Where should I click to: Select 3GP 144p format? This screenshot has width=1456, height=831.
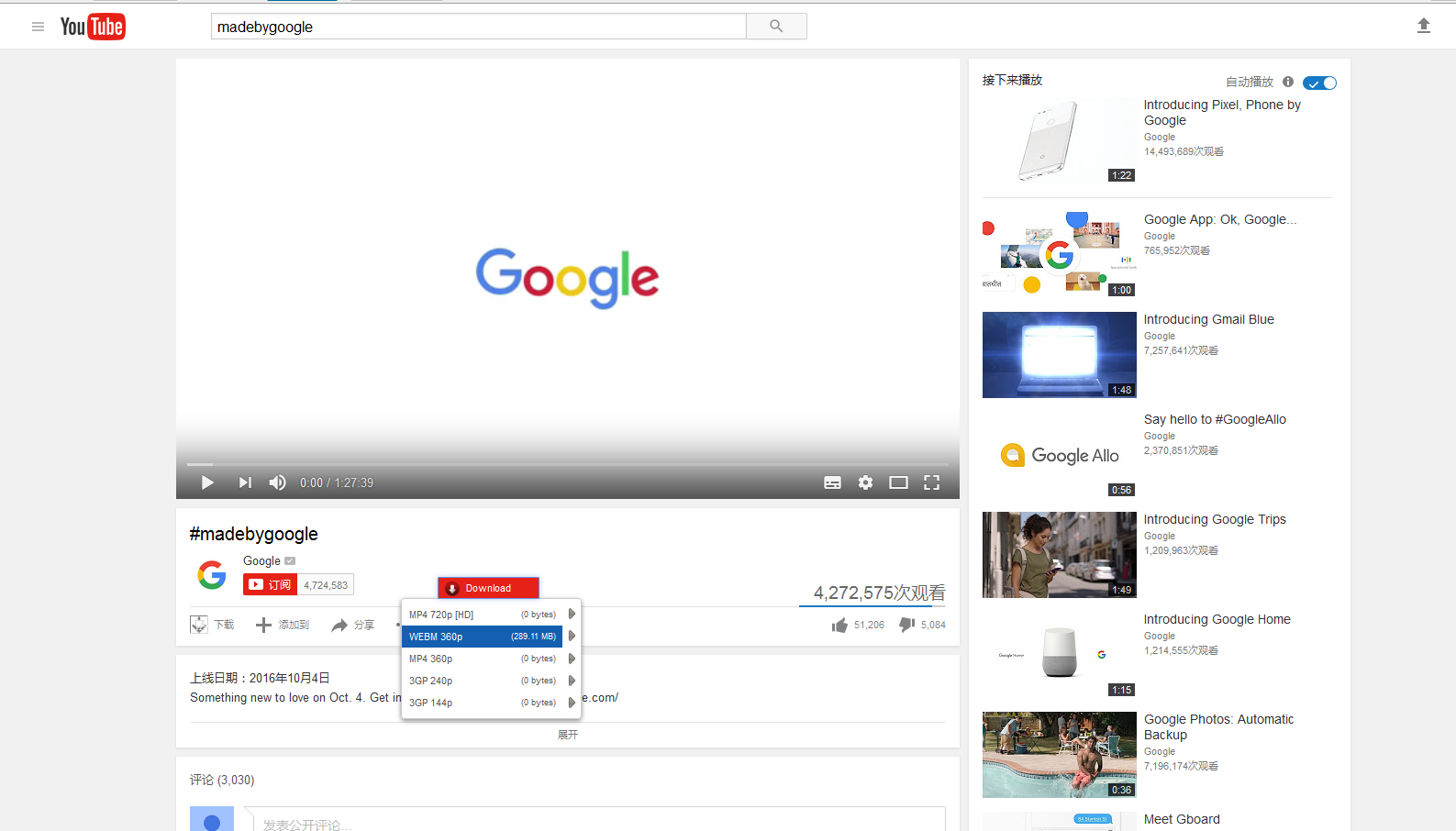(483, 703)
